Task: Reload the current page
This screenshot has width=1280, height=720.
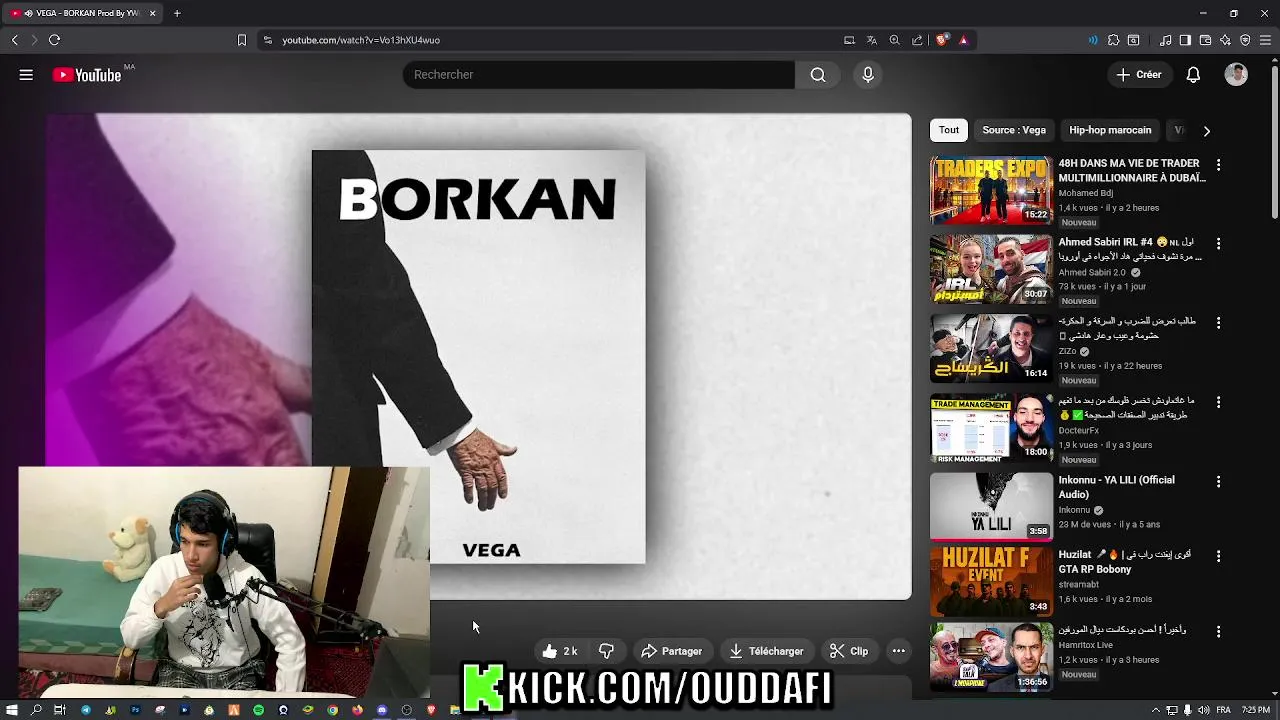Action: [54, 40]
